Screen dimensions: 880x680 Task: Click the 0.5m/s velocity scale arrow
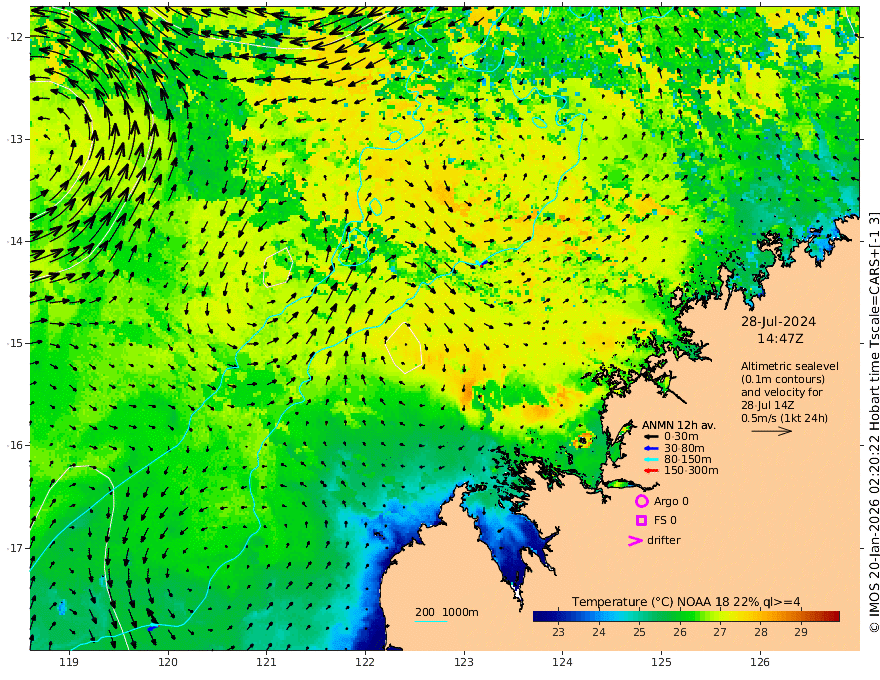coord(772,431)
